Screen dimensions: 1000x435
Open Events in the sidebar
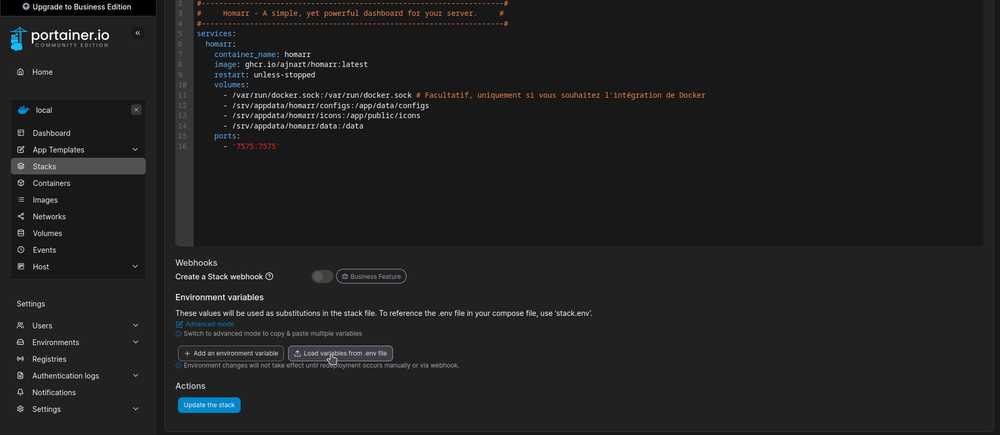tap(78, 250)
